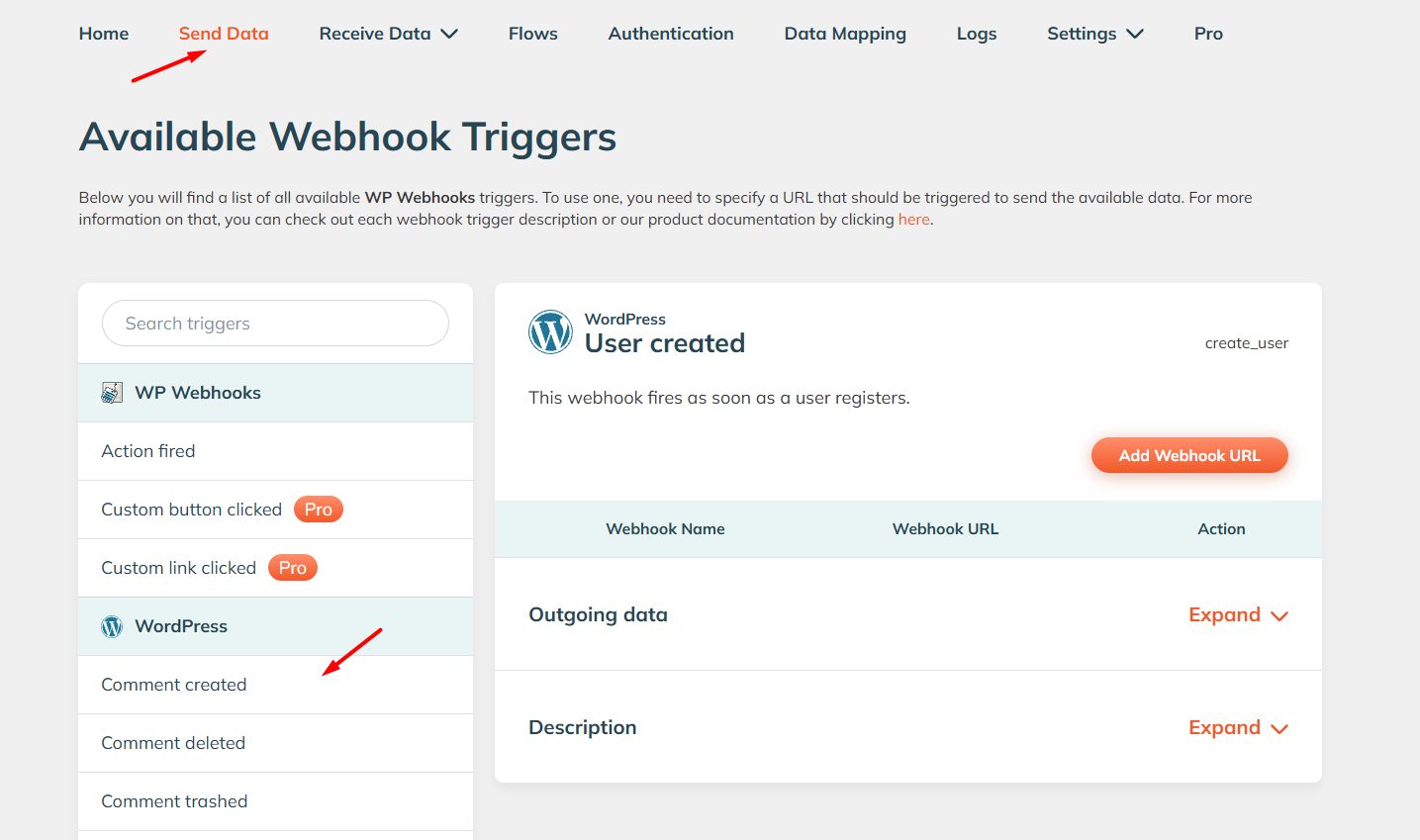Viewport: 1420px width, 840px height.
Task: Click the WordPress logo beside User created
Action: pos(550,332)
